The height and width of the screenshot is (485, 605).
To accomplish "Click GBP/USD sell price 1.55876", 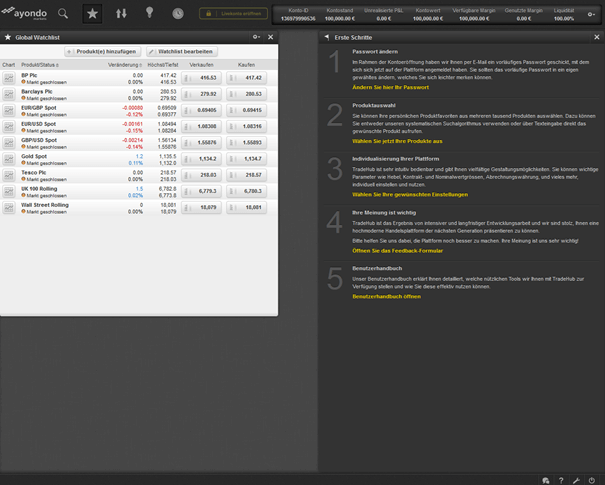I will (201, 143).
